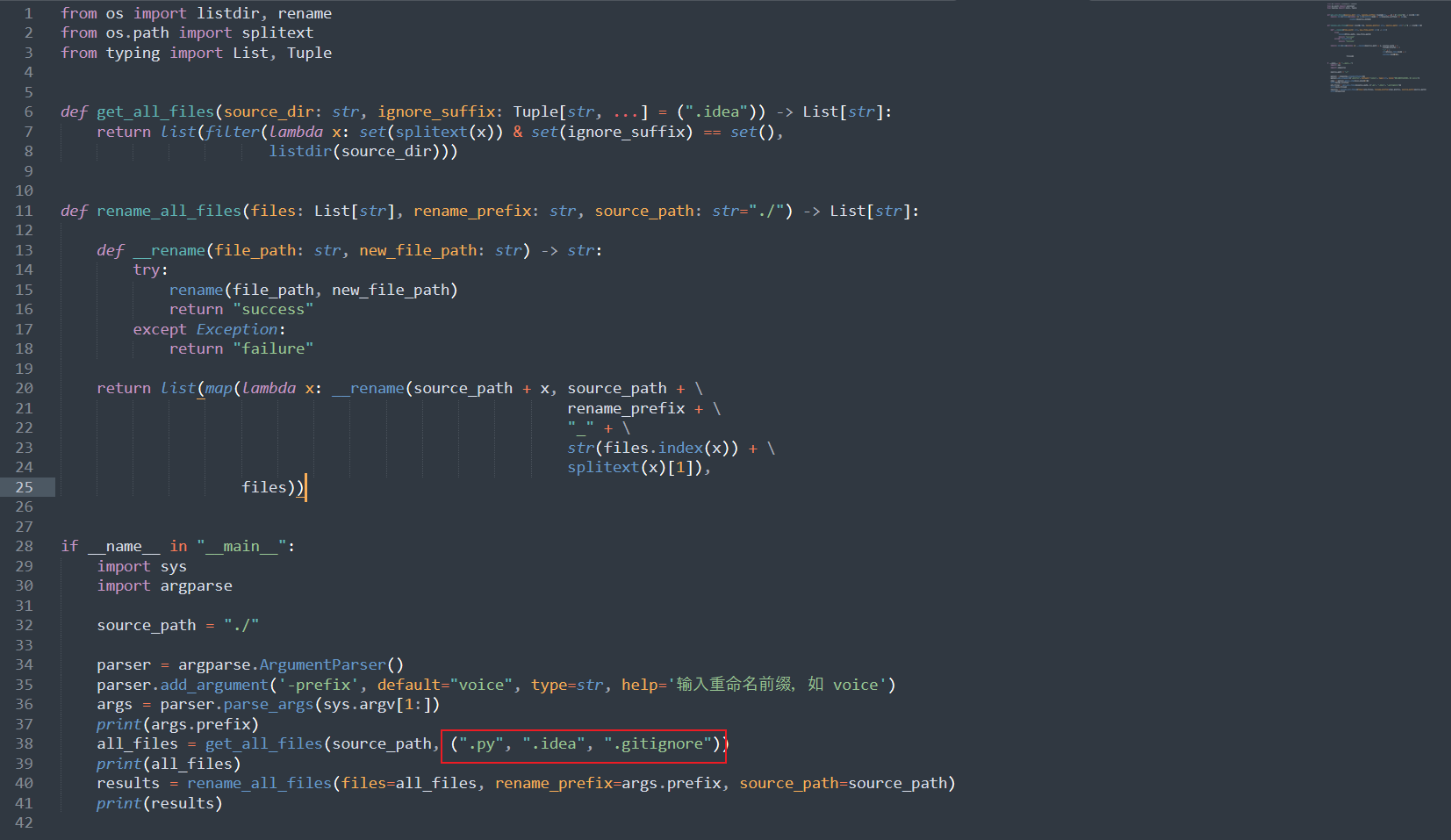
Task: Place cursor on get_all_files definition name on line 6
Action: 154,111
